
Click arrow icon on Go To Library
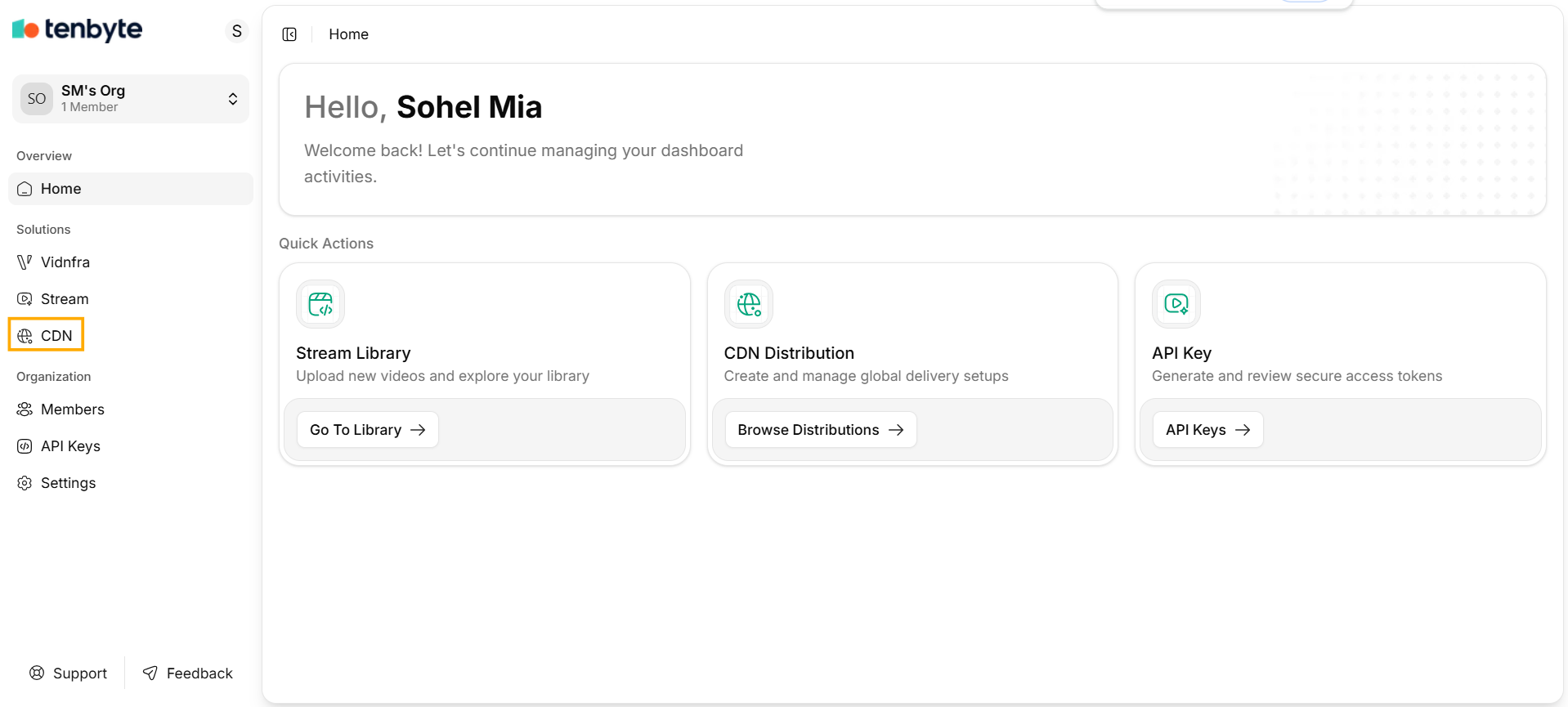tap(418, 430)
